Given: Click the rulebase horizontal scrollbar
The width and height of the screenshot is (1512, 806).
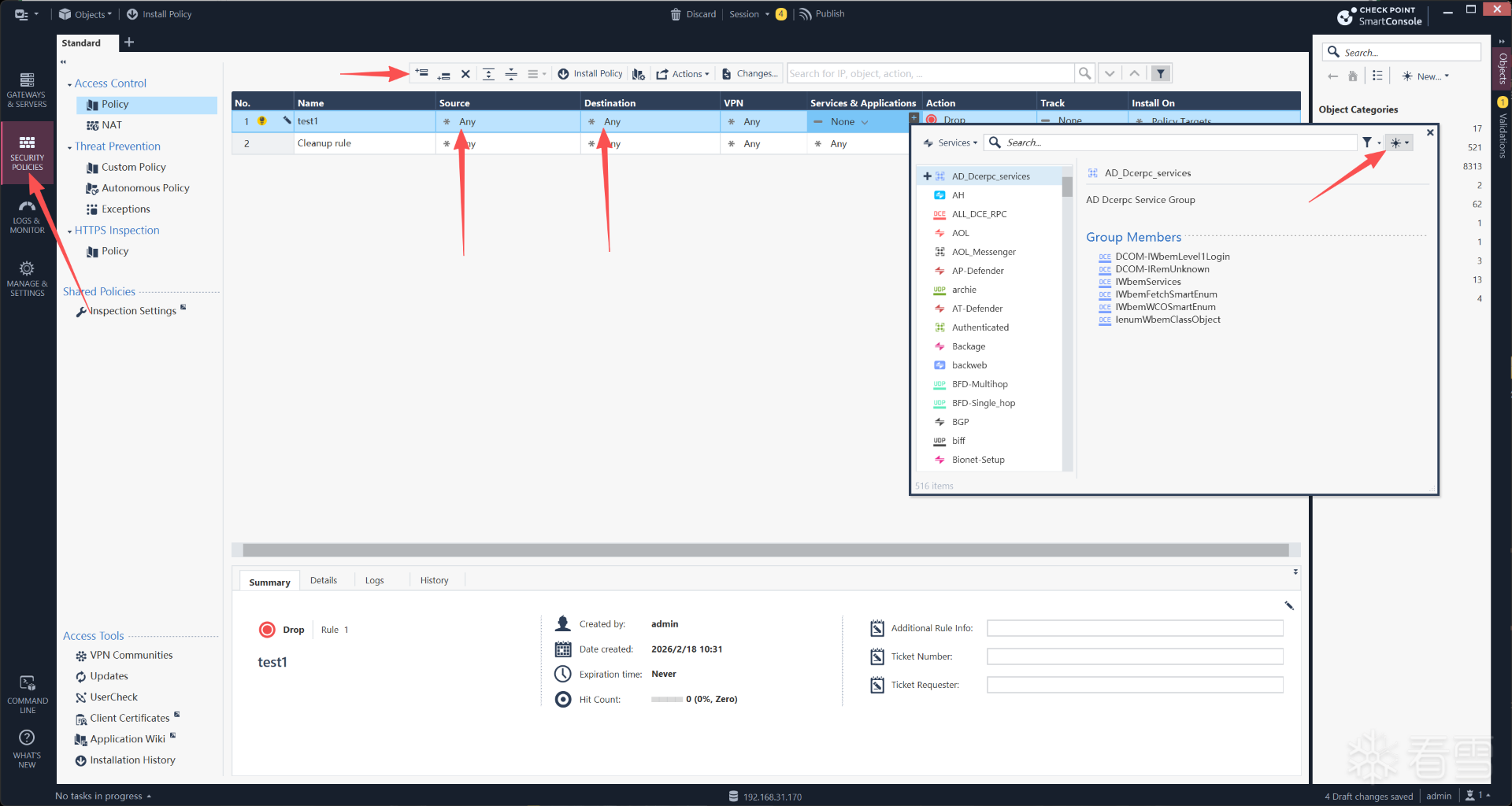Looking at the screenshot, I should point(765,550).
